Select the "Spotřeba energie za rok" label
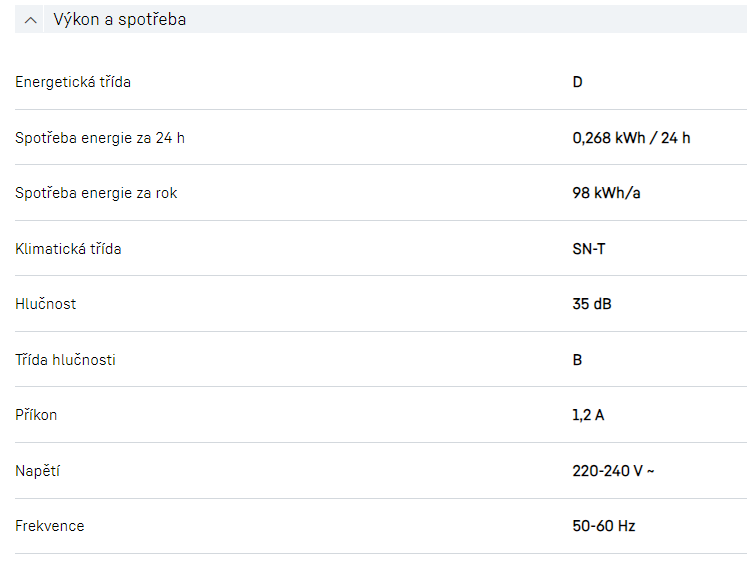This screenshot has width=747, height=562. (x=96, y=193)
